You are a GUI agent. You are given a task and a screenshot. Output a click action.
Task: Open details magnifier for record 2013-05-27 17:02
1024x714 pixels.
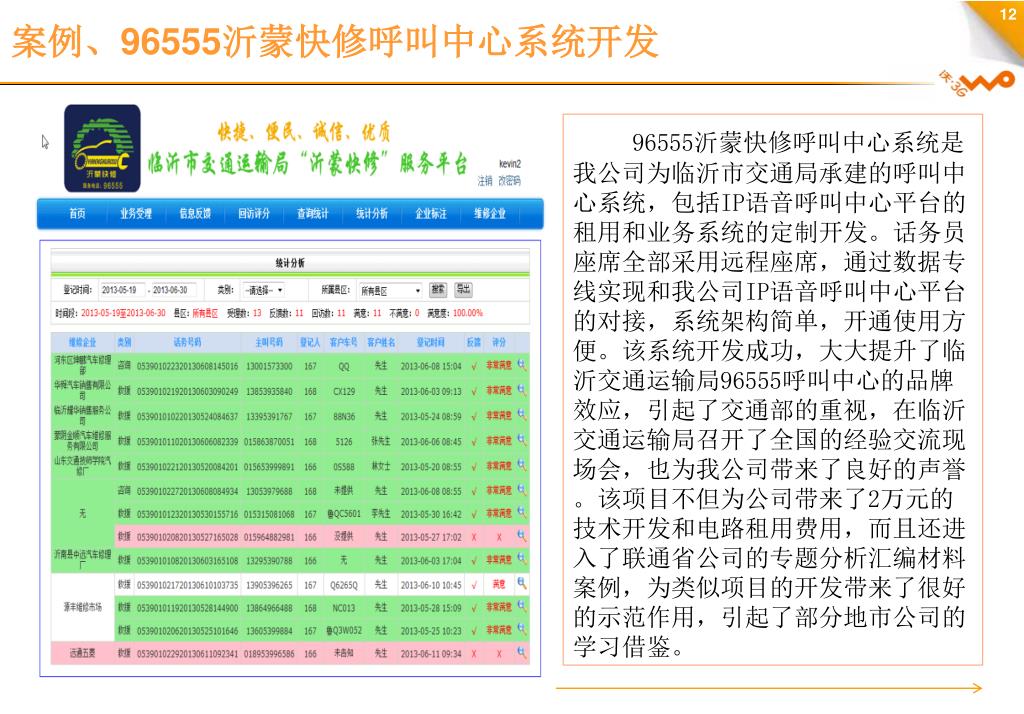(521, 536)
